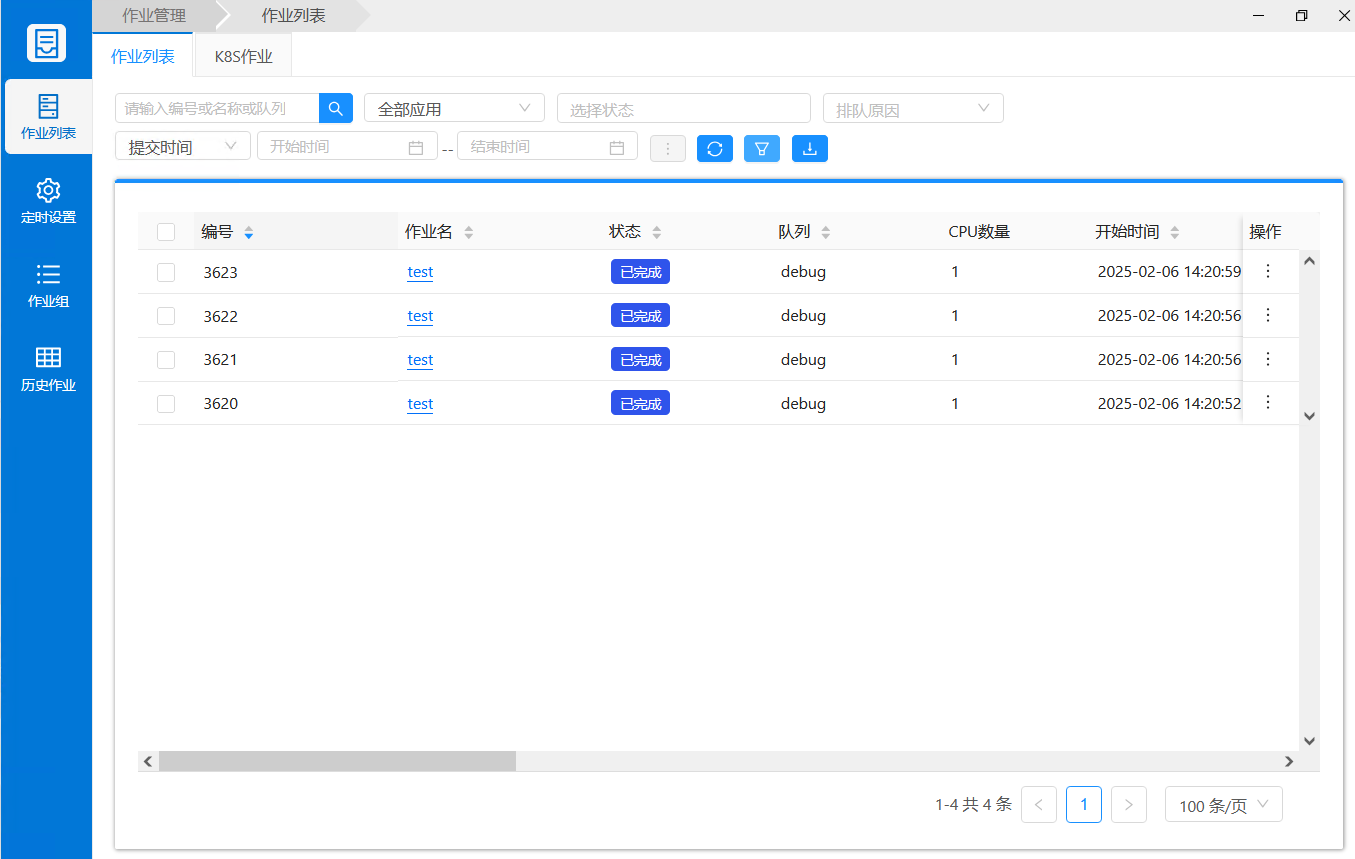Image resolution: width=1355 pixels, height=859 pixels.
Task: Click page number 1 button
Action: pyautogui.click(x=1084, y=804)
